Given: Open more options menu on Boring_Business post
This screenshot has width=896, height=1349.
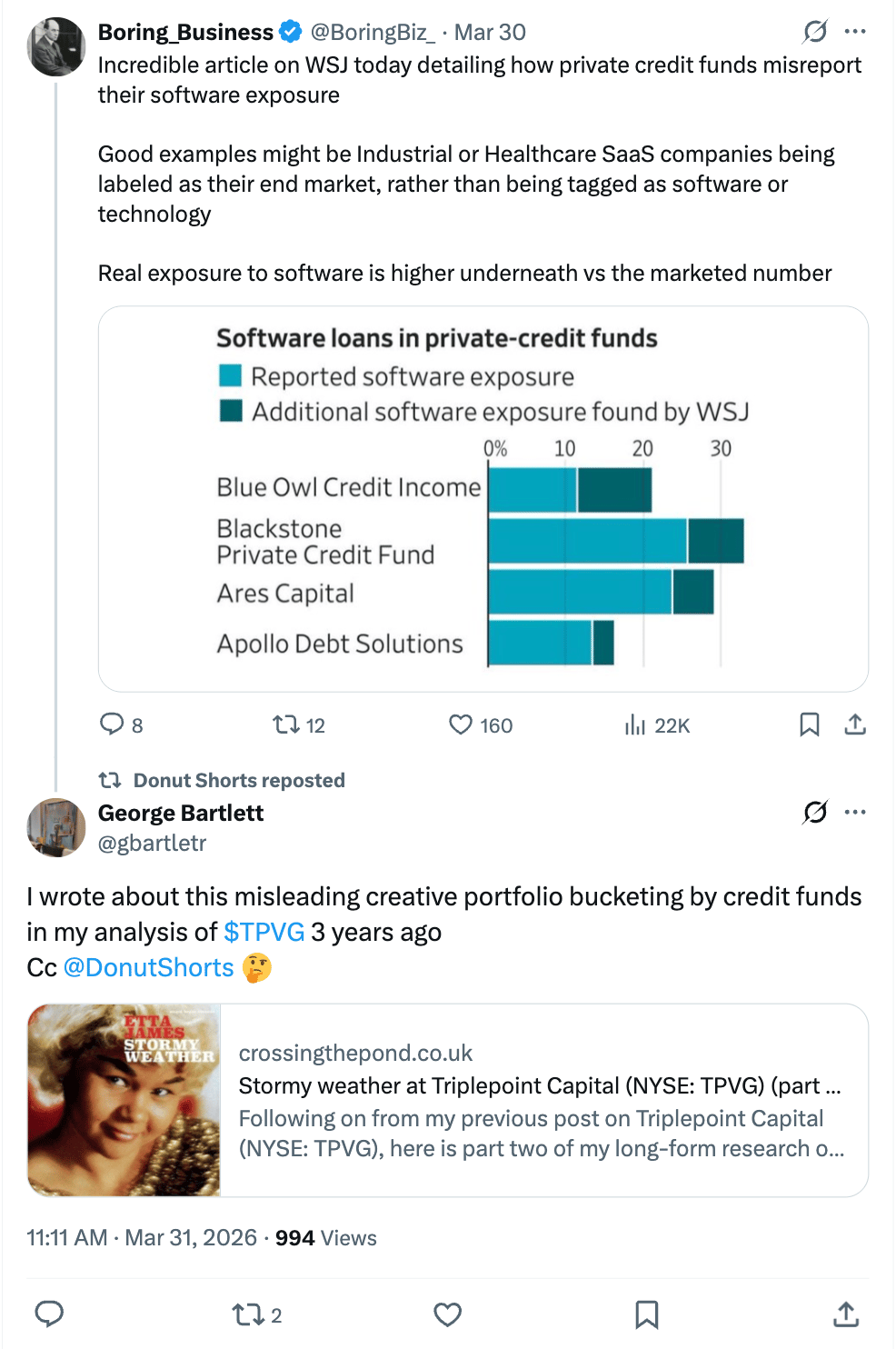Looking at the screenshot, I should click(x=855, y=32).
